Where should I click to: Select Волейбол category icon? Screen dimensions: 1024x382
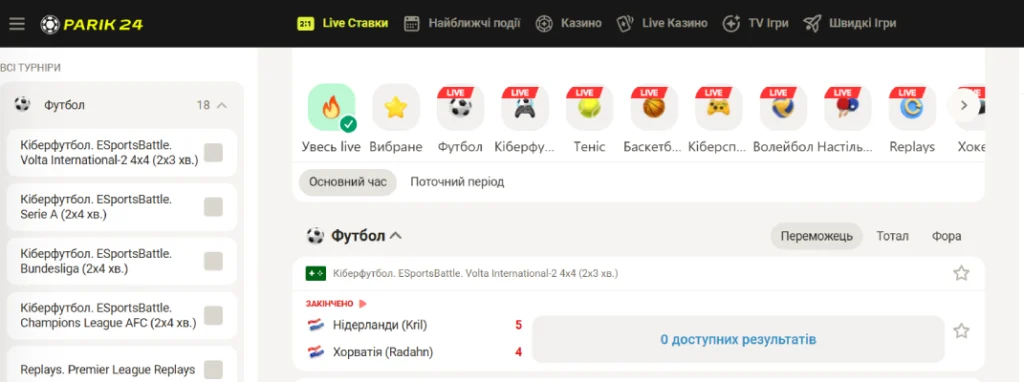(783, 107)
